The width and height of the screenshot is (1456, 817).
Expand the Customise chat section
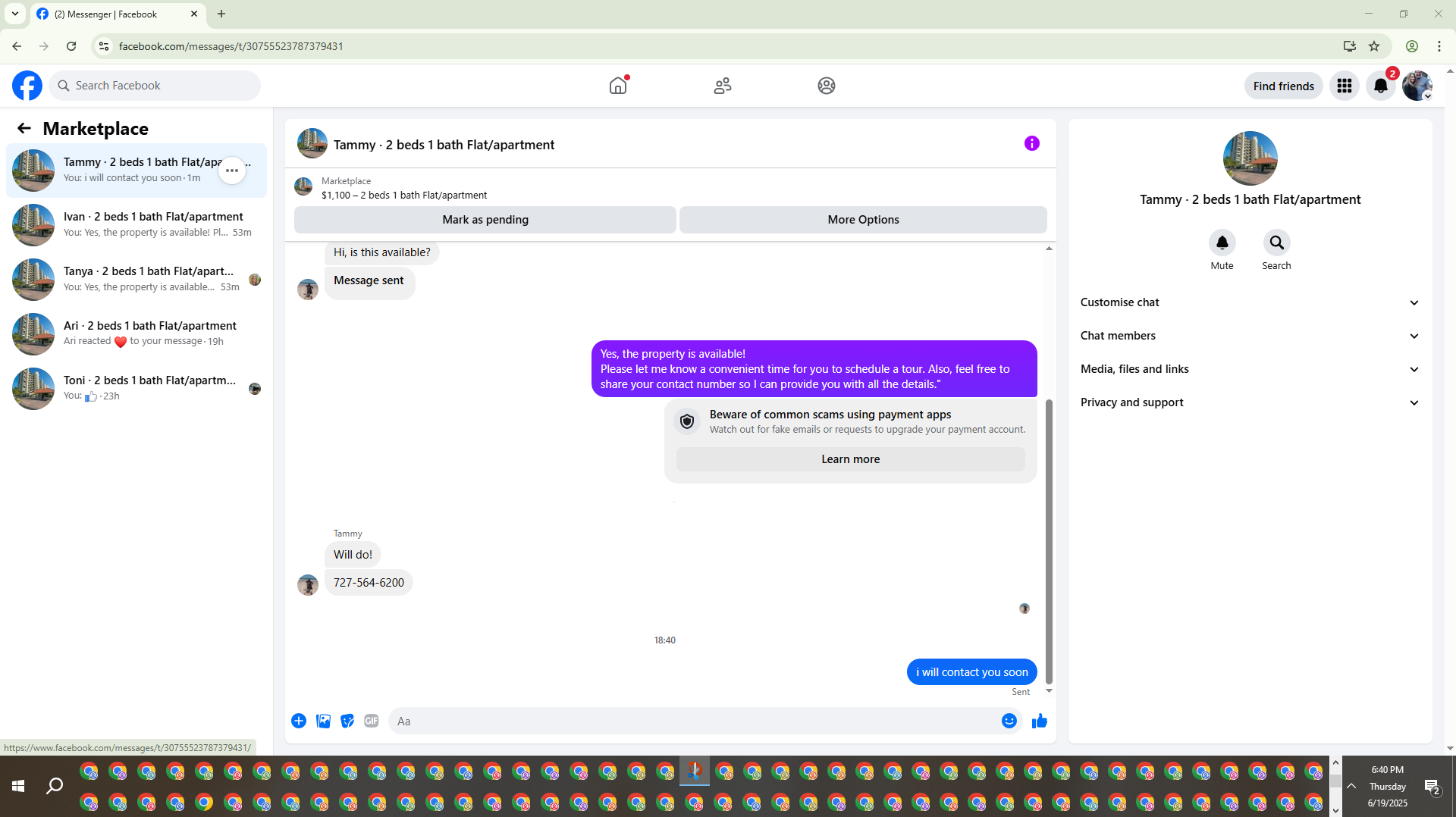click(1250, 302)
